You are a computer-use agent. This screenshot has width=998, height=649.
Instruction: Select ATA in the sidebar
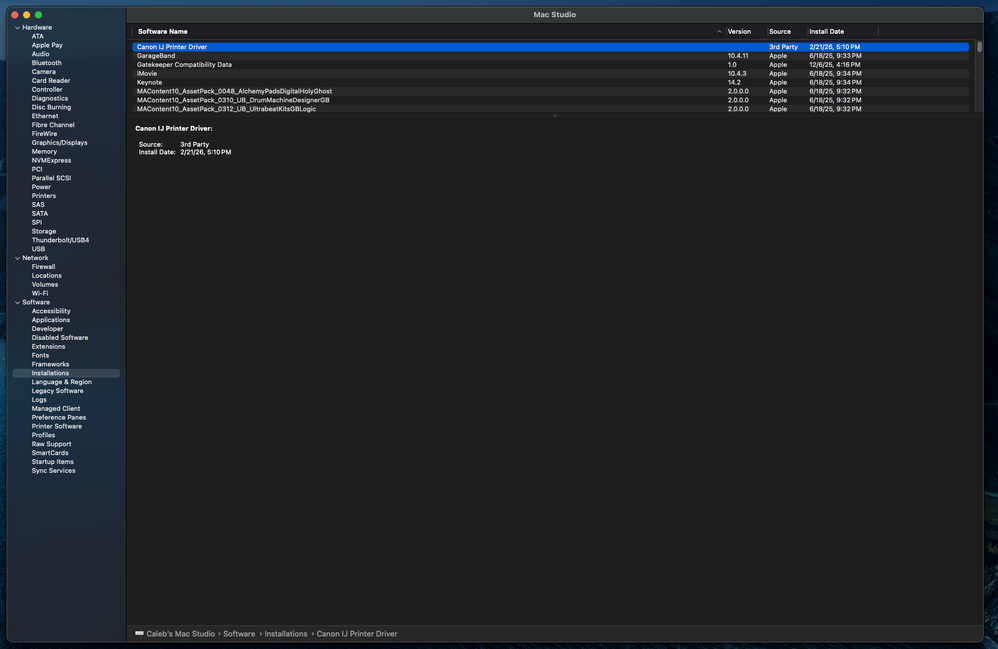point(38,36)
